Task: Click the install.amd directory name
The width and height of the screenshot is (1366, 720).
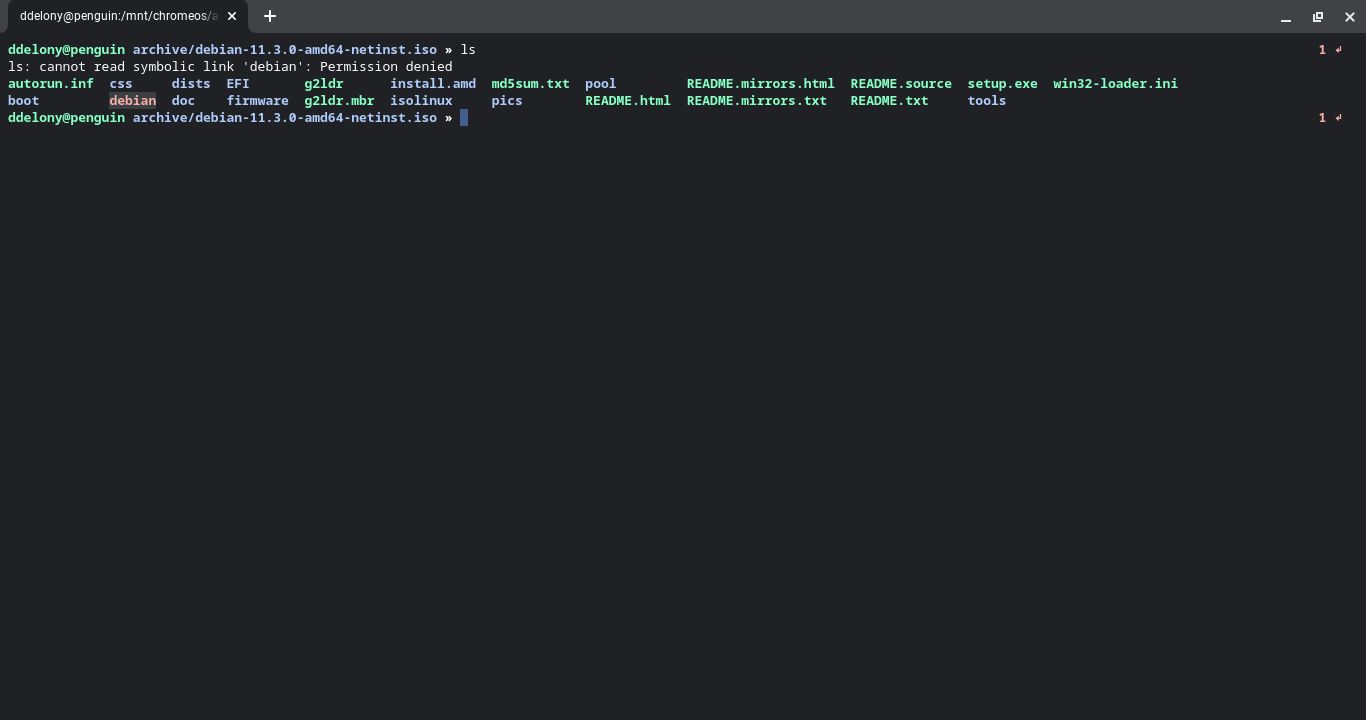Action: click(x=433, y=84)
